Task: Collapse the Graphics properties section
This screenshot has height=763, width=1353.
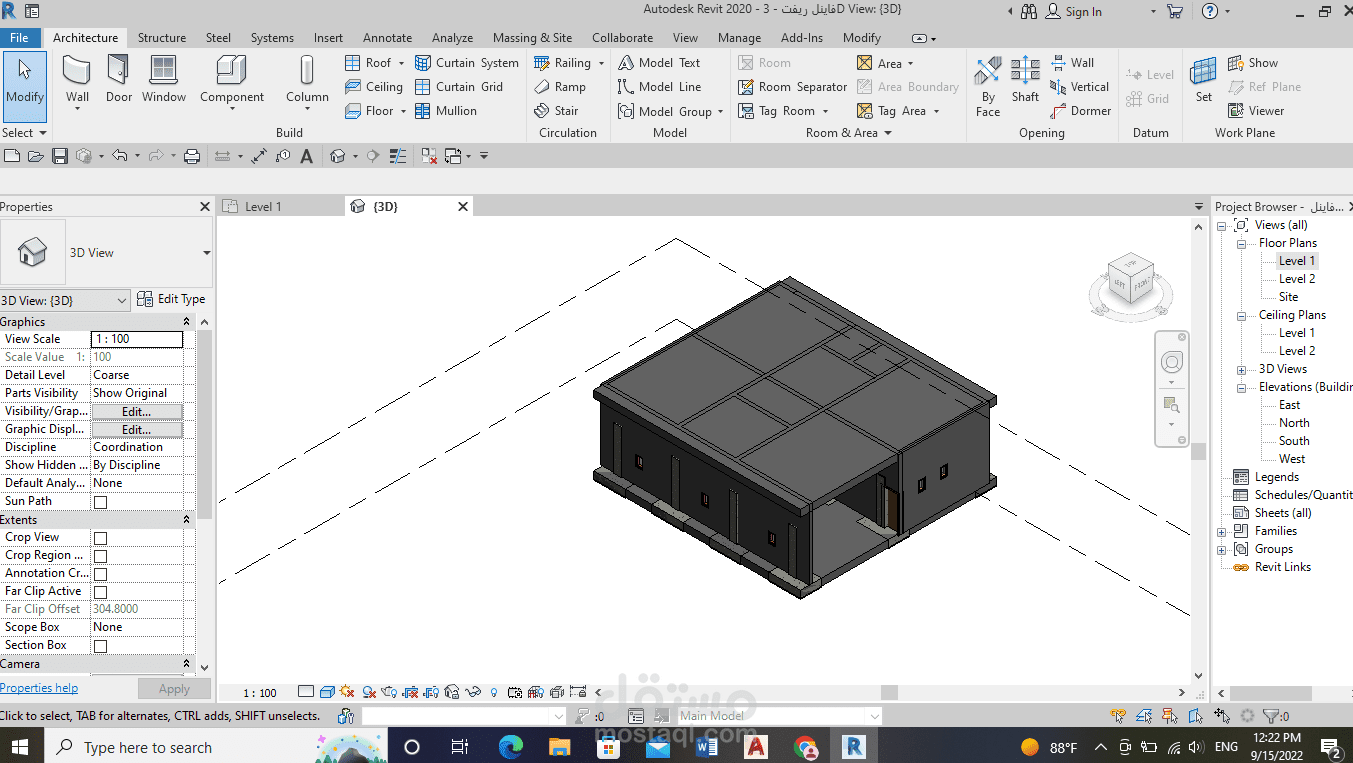Action: click(x=186, y=322)
